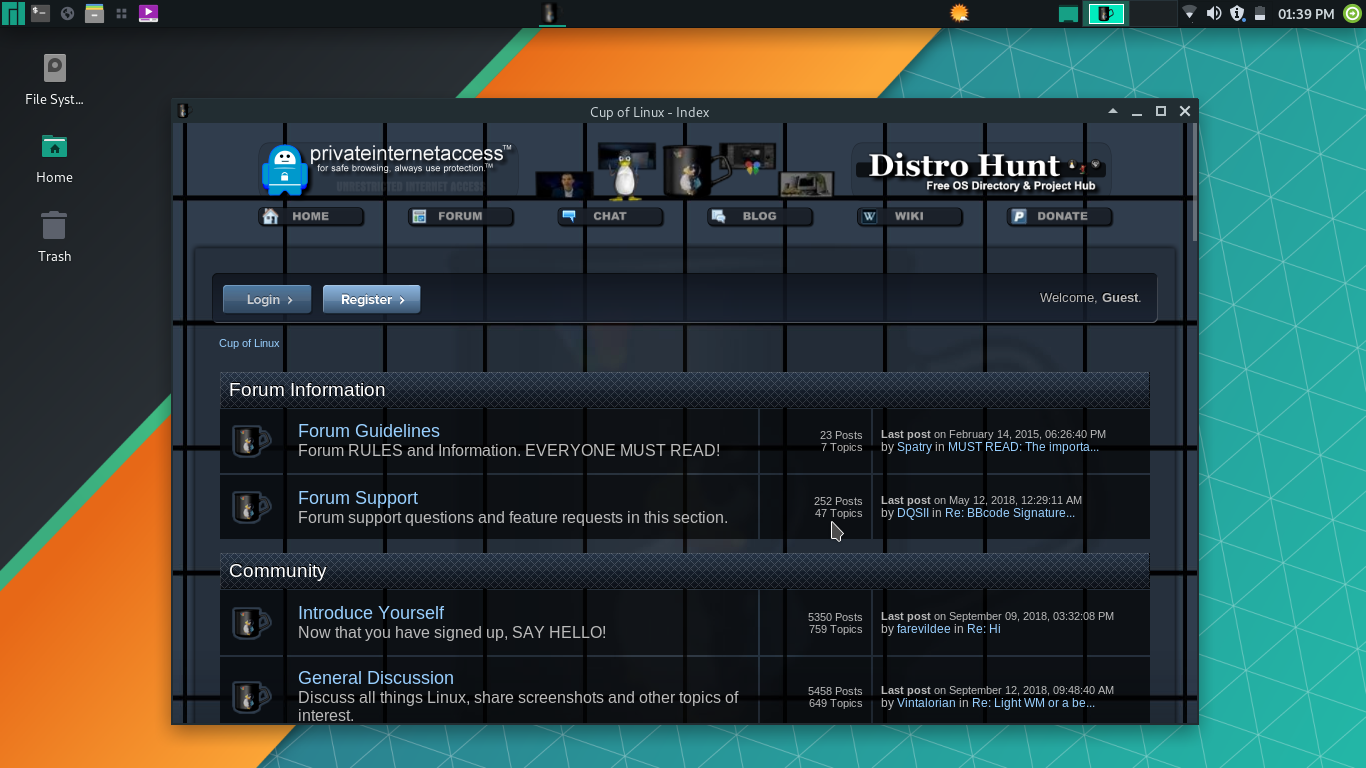Shade window with the title bar up-arrow

click(x=1113, y=111)
